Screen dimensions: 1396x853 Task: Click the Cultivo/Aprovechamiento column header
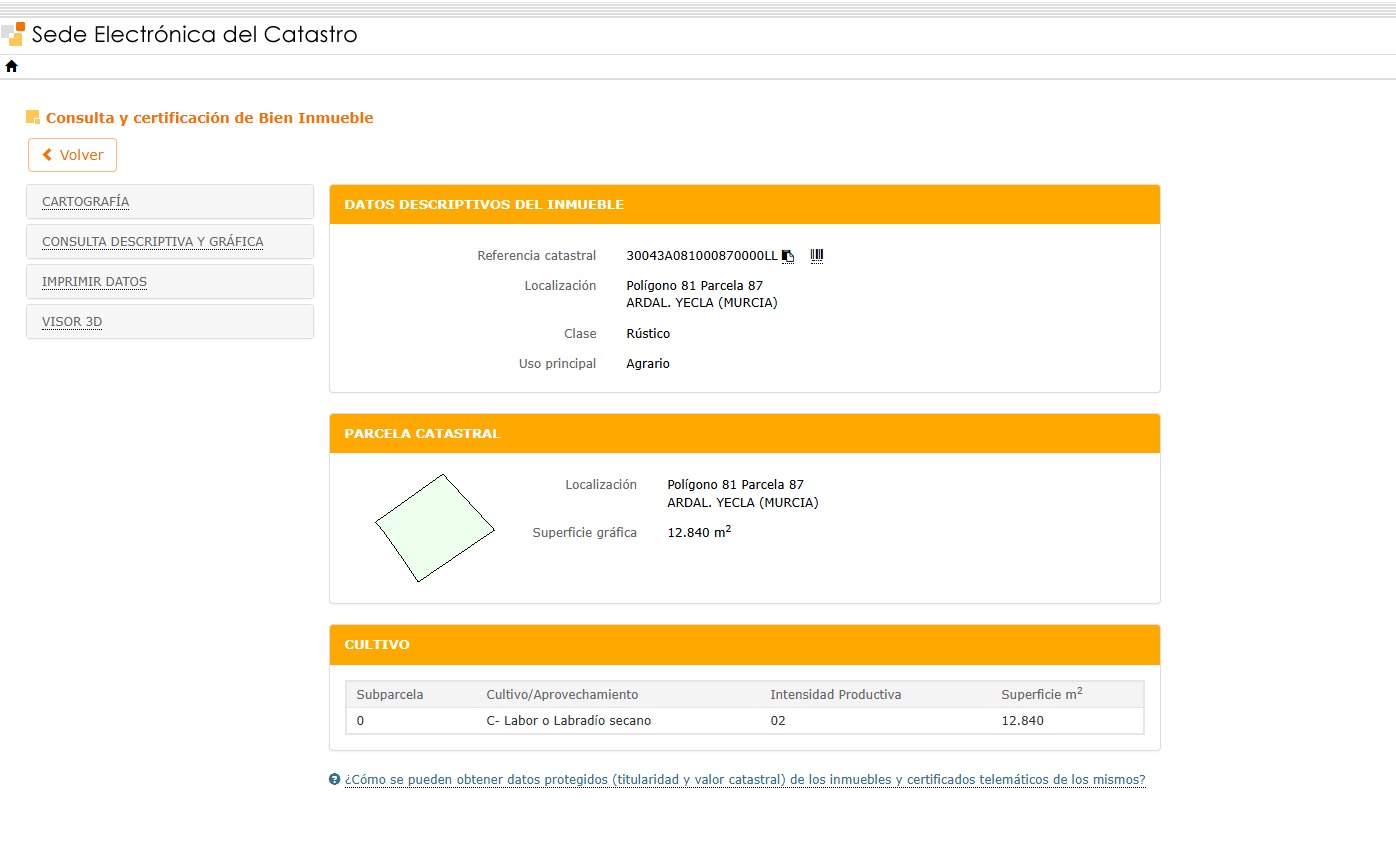[562, 694]
